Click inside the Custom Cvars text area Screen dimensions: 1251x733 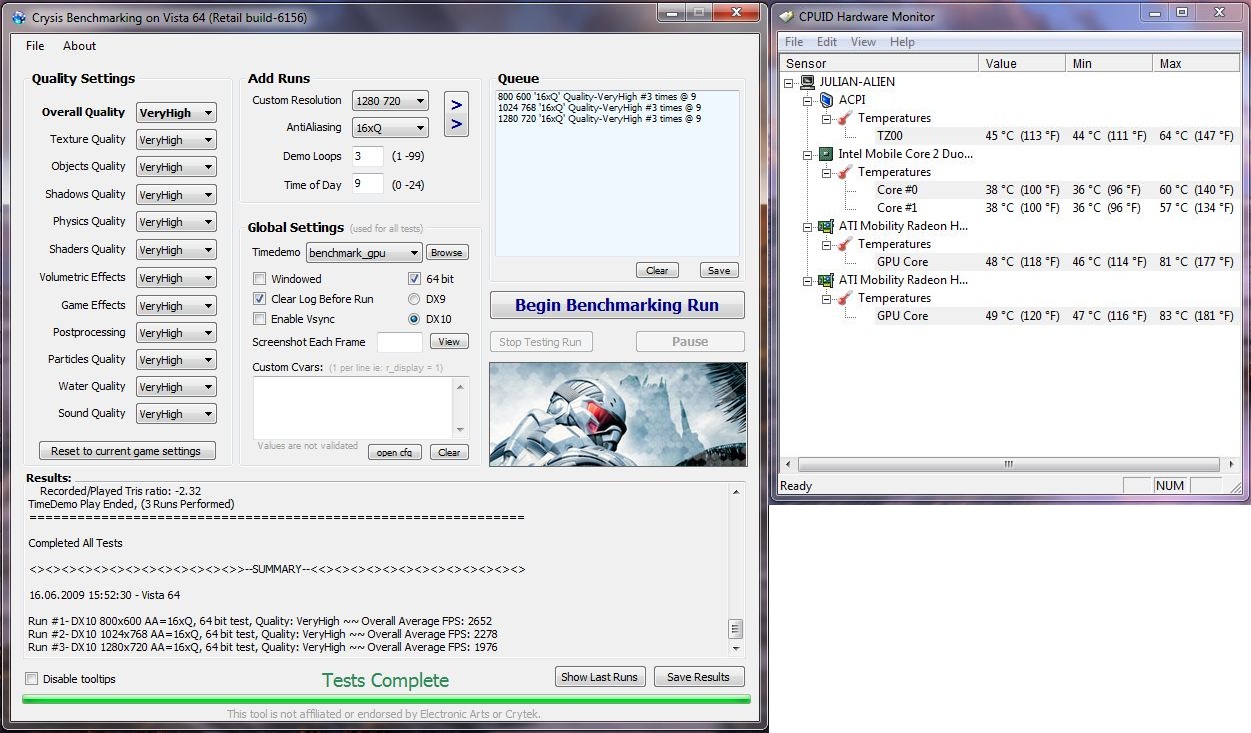tap(354, 407)
